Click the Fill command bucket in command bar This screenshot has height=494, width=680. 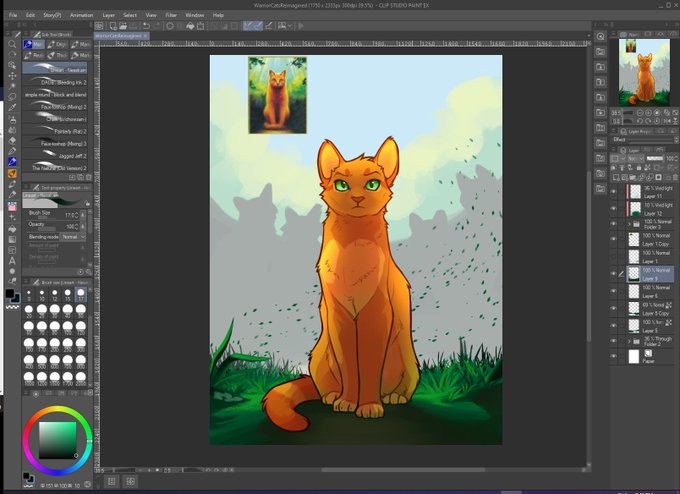[190, 26]
